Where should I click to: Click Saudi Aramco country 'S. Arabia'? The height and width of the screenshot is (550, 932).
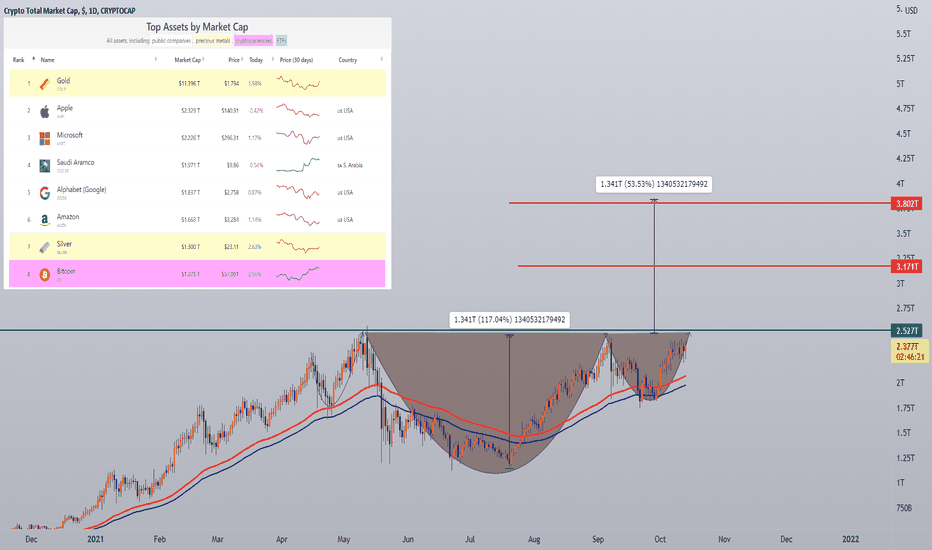[x=350, y=165]
